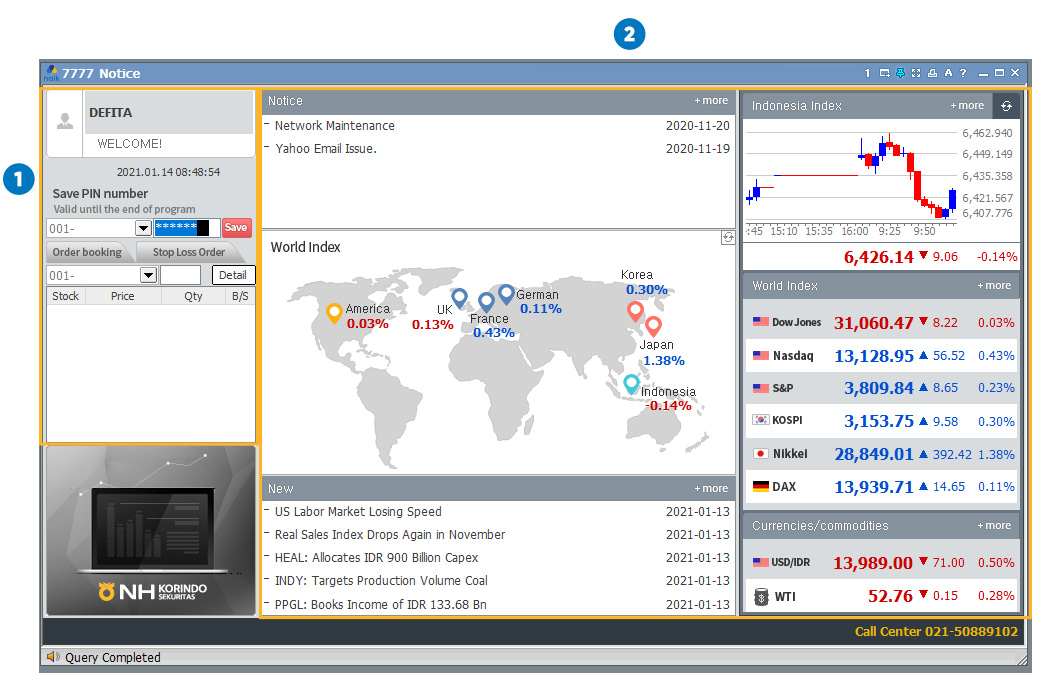Open the Network Maintenance notice
This screenshot has width=1052, height=694.
(334, 126)
